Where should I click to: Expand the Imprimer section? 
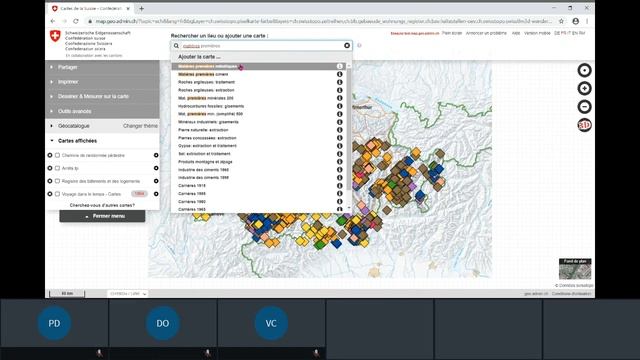pyautogui.click(x=102, y=82)
